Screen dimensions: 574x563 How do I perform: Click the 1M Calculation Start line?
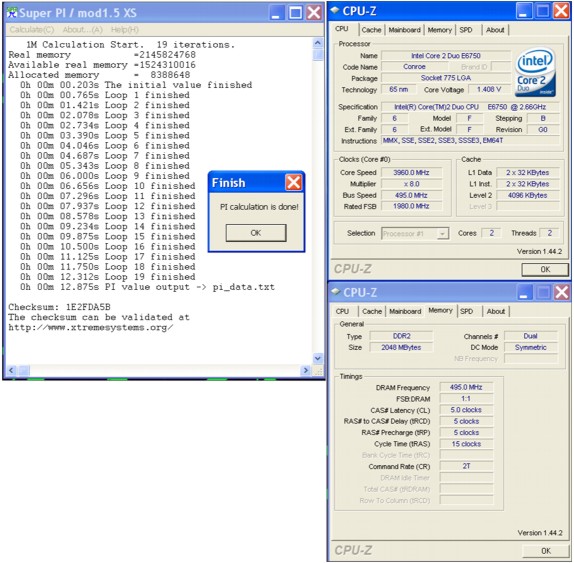click(x=130, y=45)
